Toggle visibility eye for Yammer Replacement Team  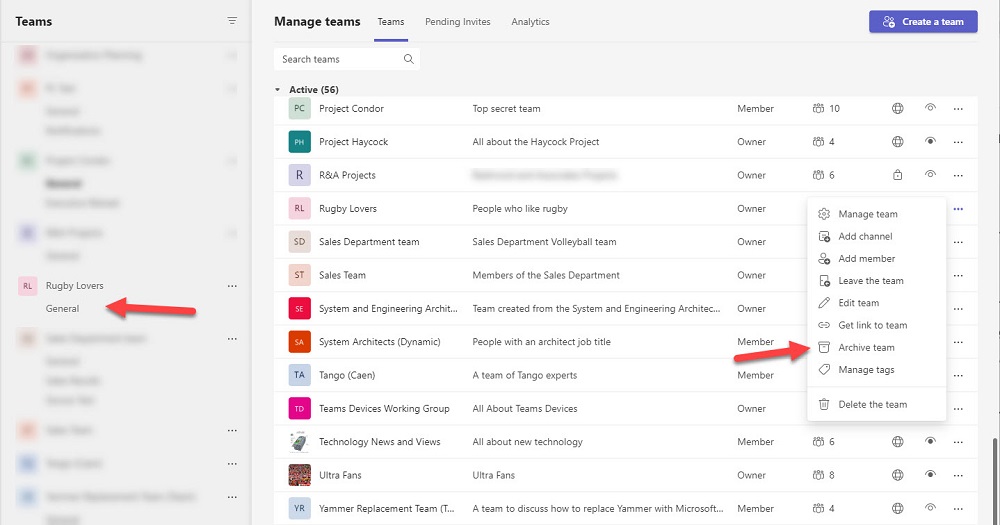(x=930, y=507)
